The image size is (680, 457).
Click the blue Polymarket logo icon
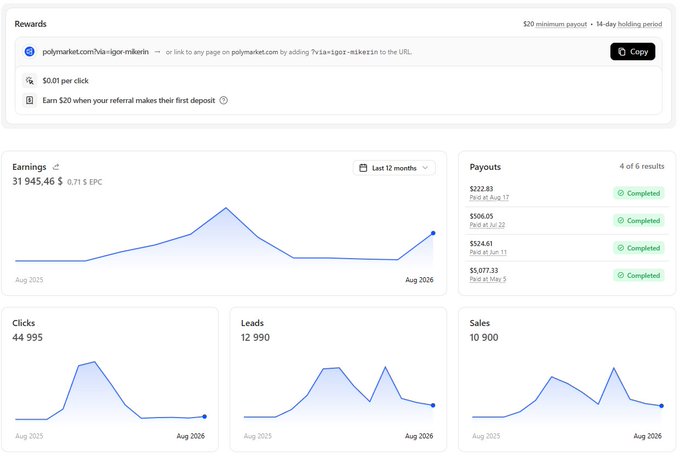(x=29, y=52)
